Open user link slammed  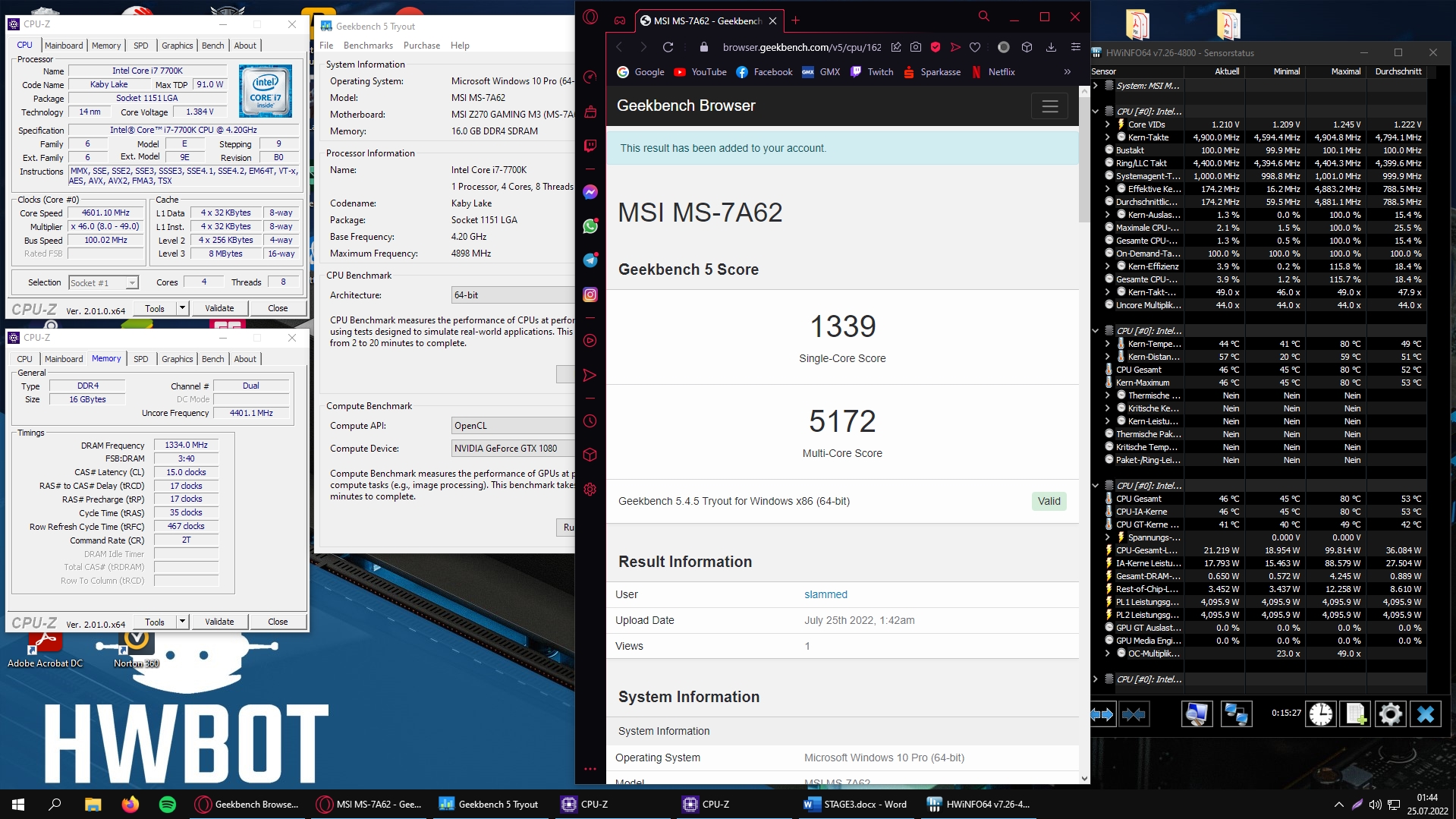825,594
